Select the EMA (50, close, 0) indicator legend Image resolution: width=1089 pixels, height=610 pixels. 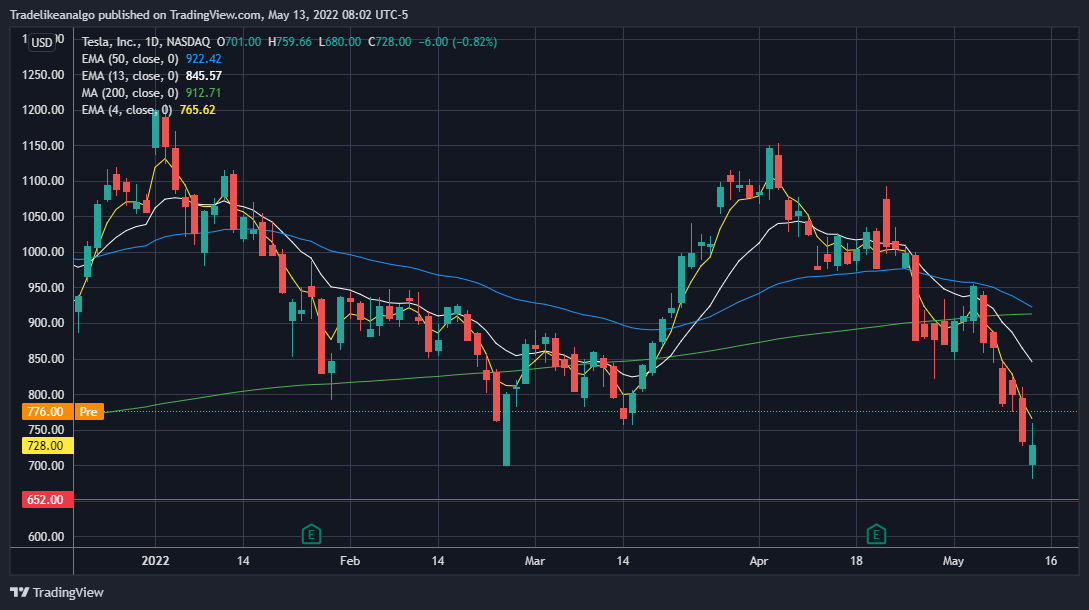coord(130,59)
